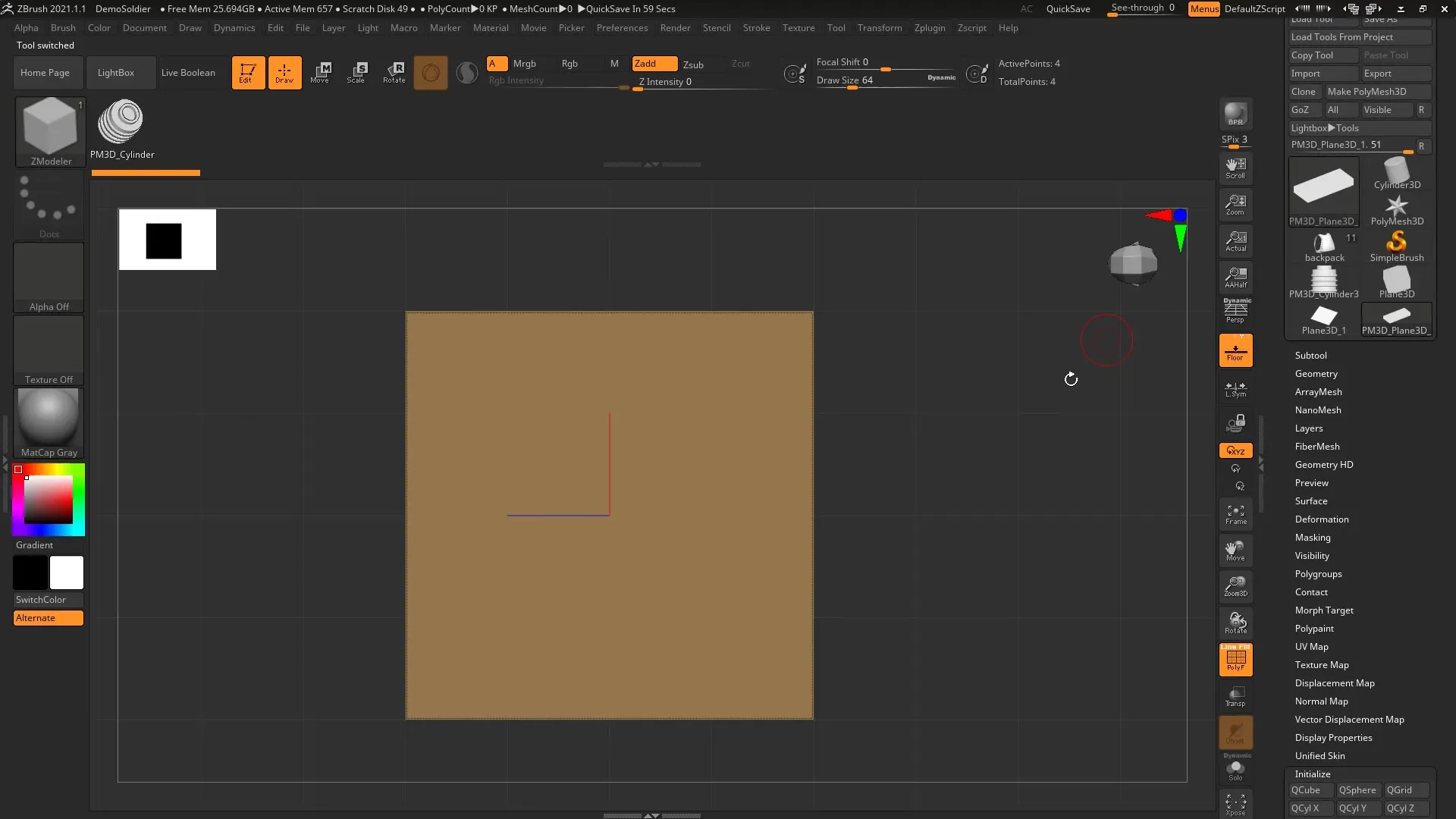
Task: Click the QuickSave button
Action: [x=1068, y=9]
